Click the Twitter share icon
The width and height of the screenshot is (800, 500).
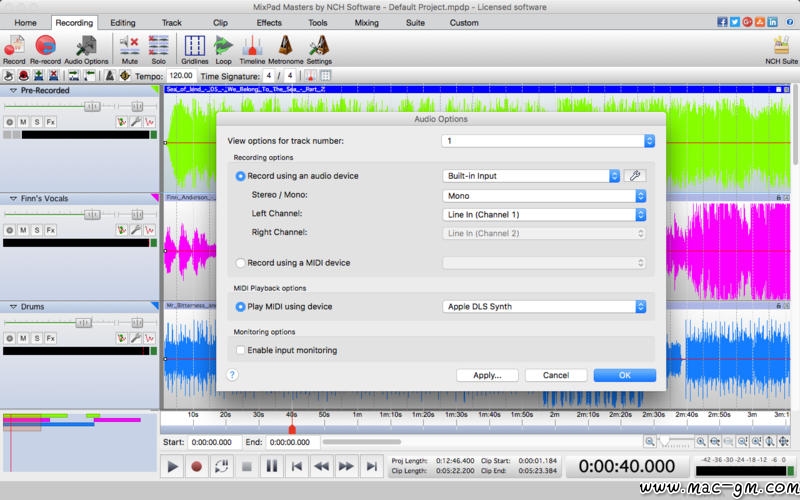coord(735,22)
